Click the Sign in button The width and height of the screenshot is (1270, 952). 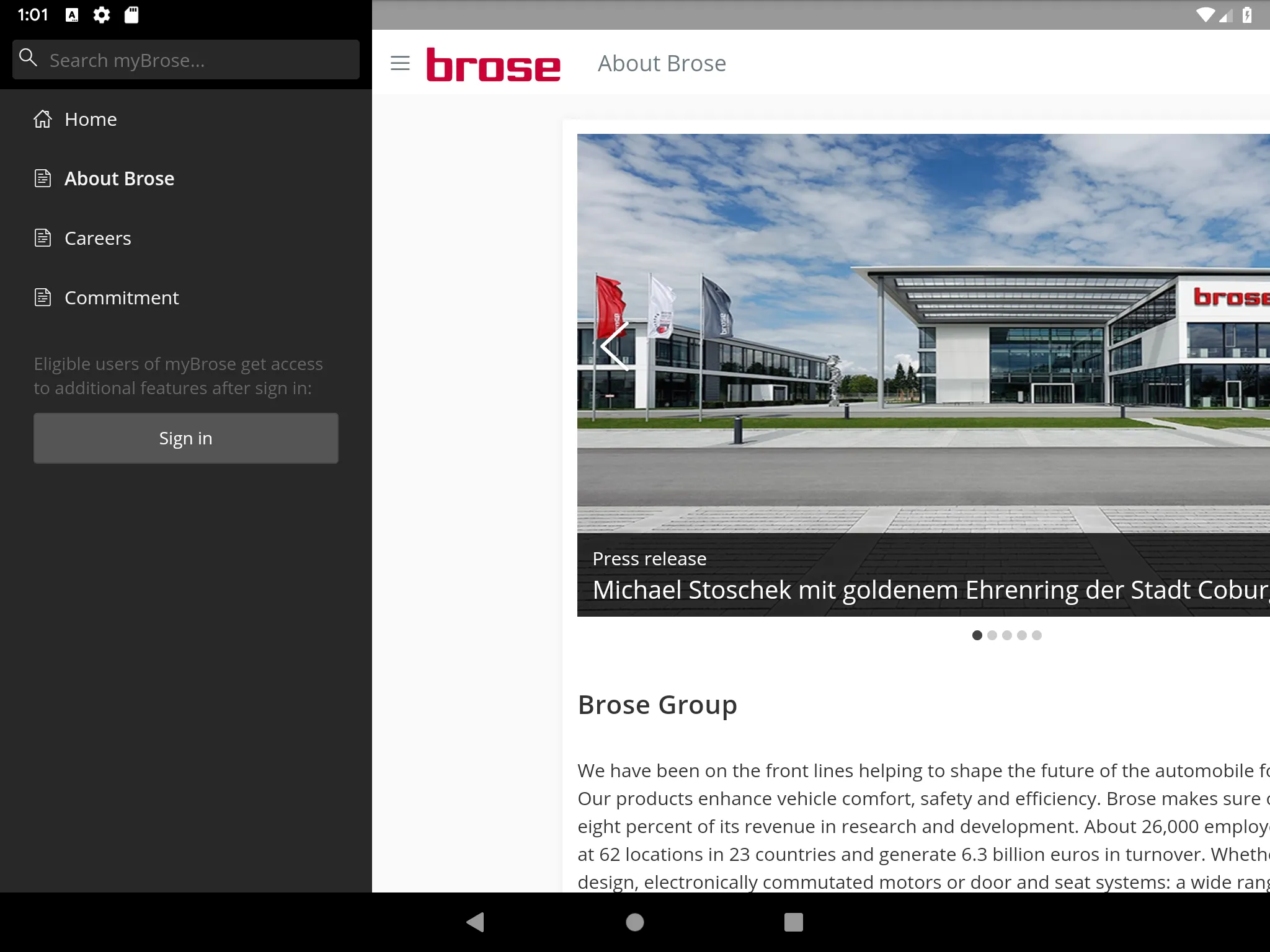pyautogui.click(x=186, y=437)
